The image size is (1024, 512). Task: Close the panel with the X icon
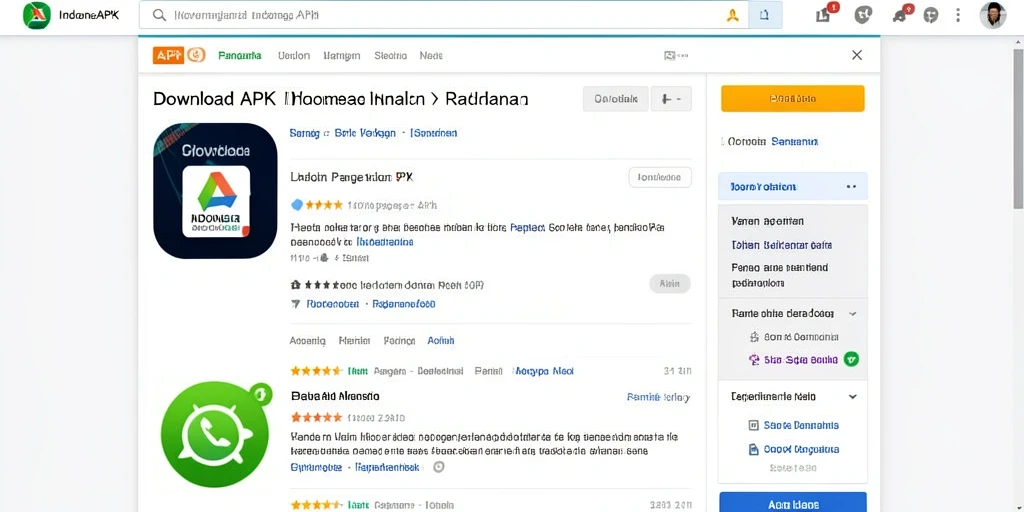[x=857, y=56]
